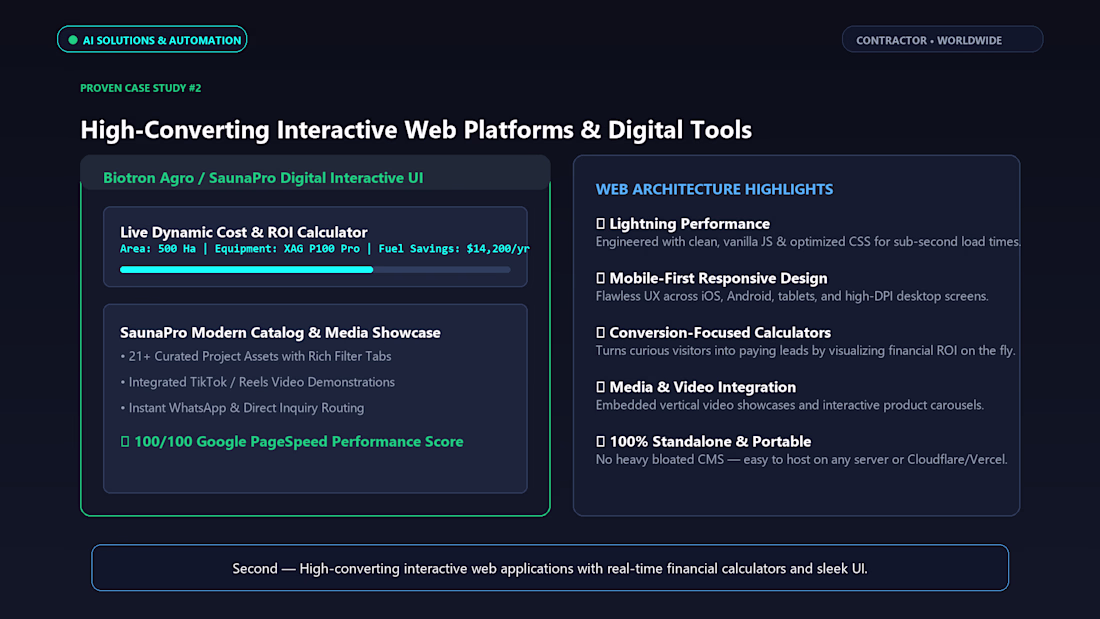Click the cyan ROI calculator progress bar
The height and width of the screenshot is (619, 1100).
pyautogui.click(x=315, y=269)
